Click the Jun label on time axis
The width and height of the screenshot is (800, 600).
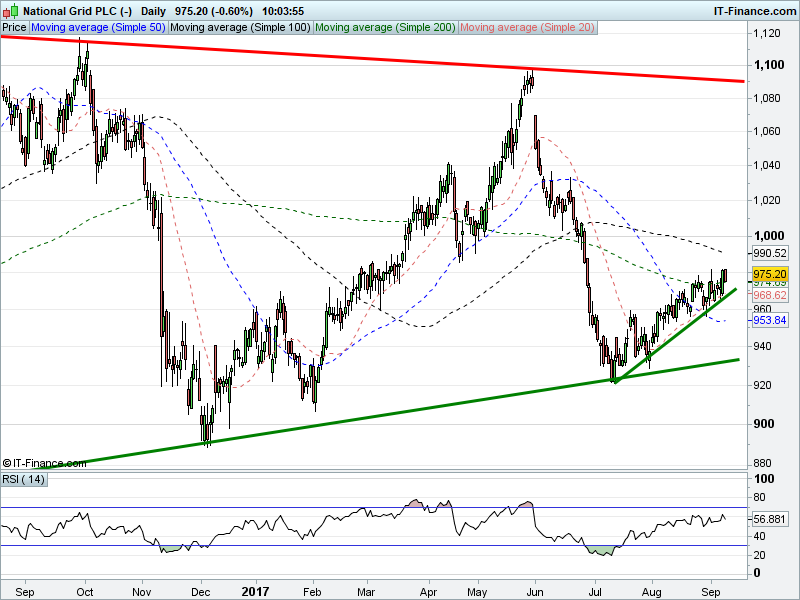click(x=535, y=592)
